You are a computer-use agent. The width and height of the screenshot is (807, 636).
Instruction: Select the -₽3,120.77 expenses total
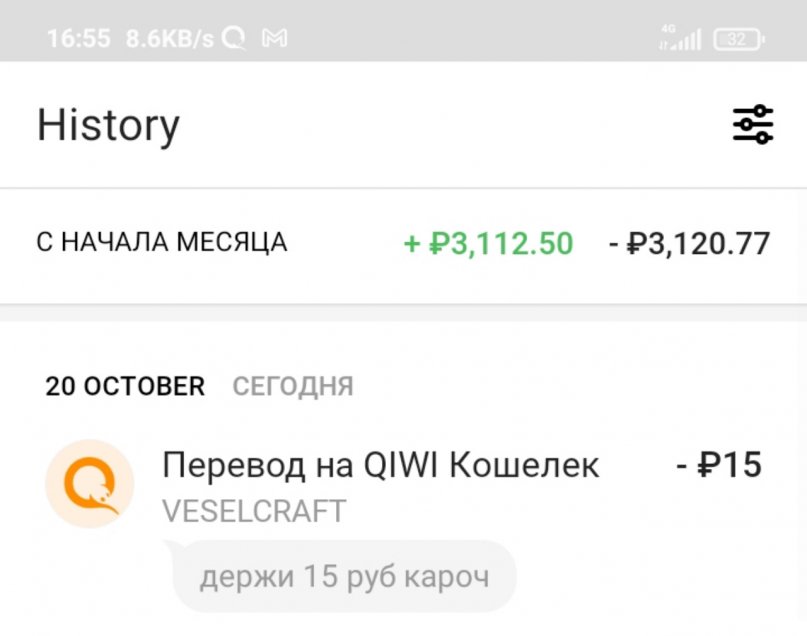tap(690, 243)
